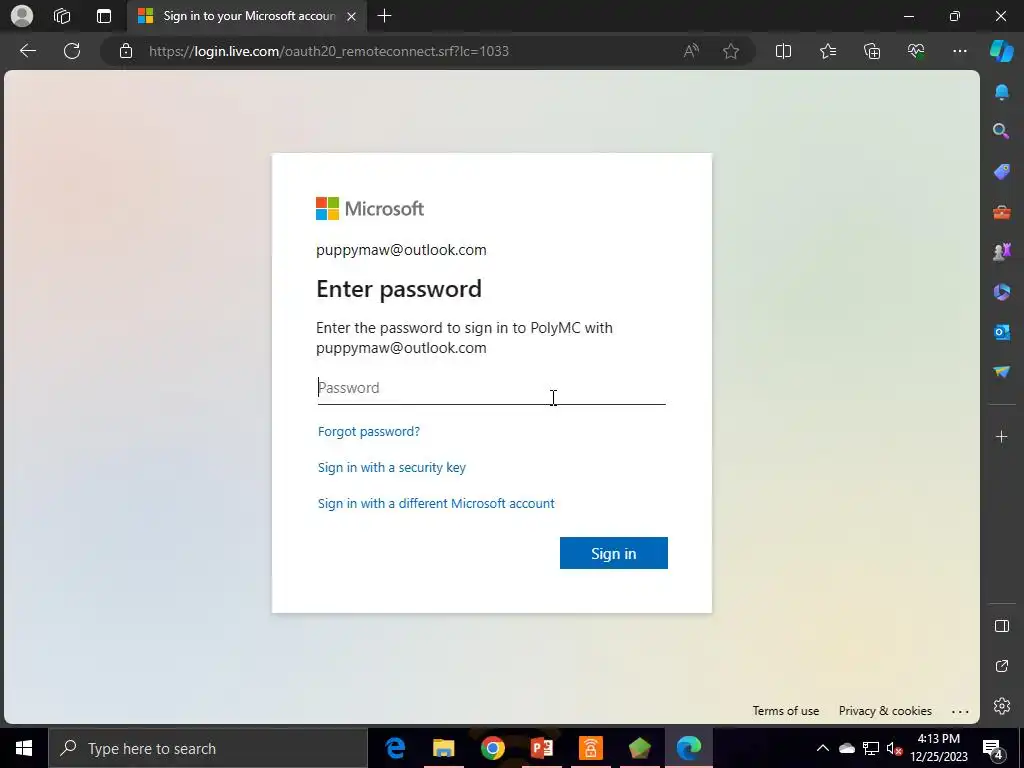Sign in with a different Microsoft account
The width and height of the screenshot is (1024, 768).
436,504
